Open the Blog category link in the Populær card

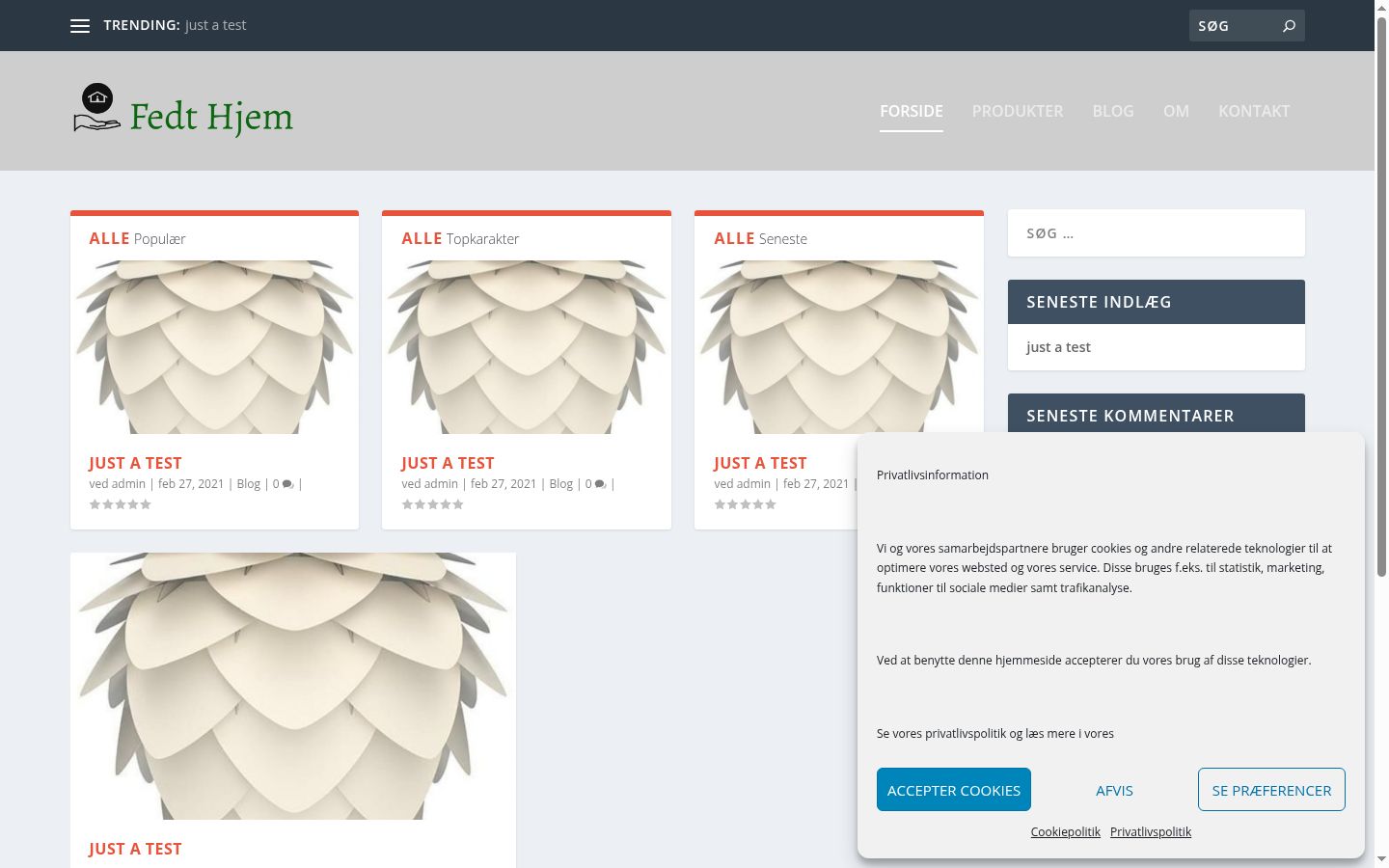click(249, 484)
